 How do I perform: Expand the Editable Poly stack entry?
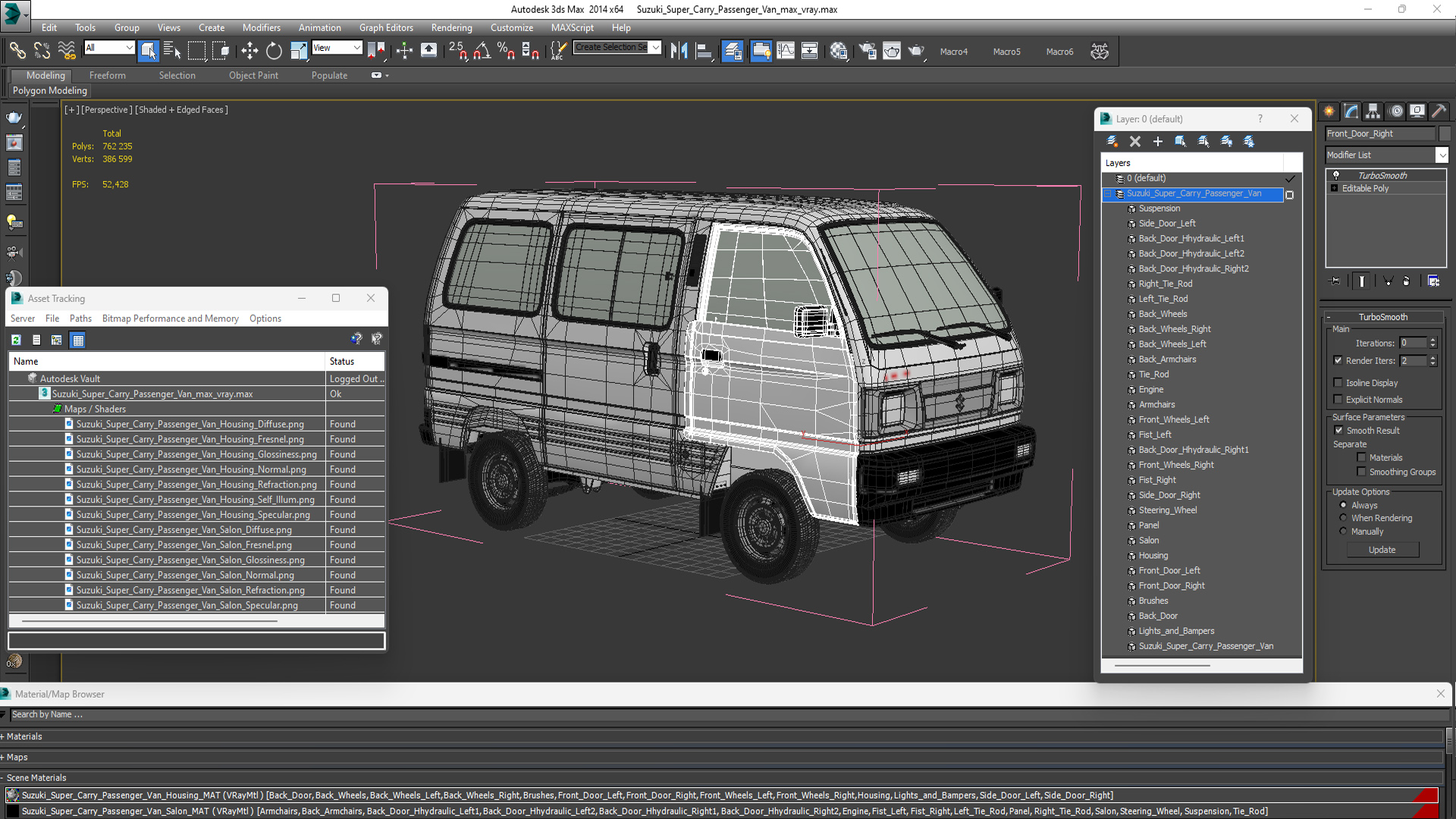coord(1334,188)
